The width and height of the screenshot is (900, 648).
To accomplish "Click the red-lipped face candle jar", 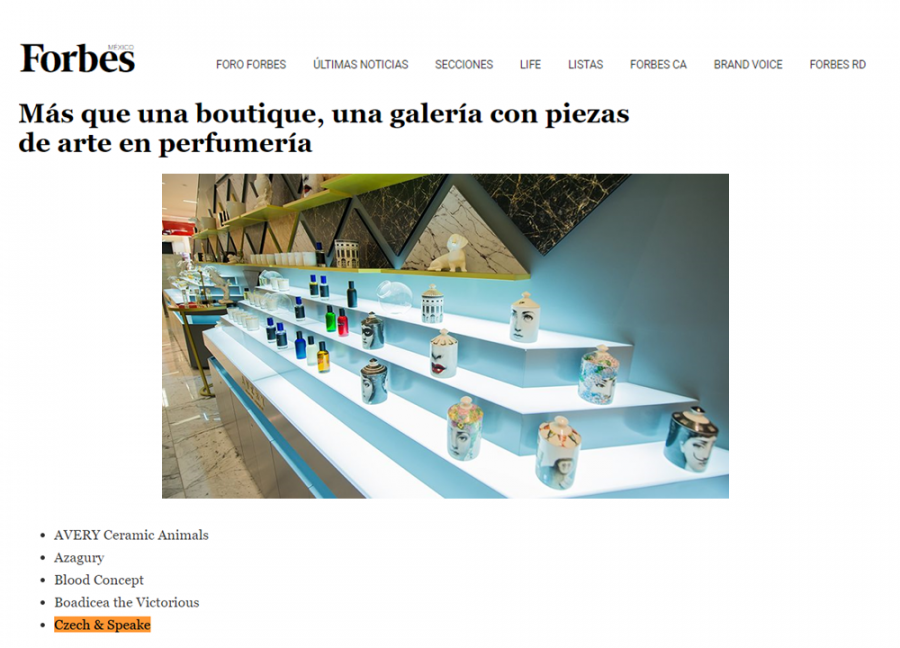I will pos(443,354).
